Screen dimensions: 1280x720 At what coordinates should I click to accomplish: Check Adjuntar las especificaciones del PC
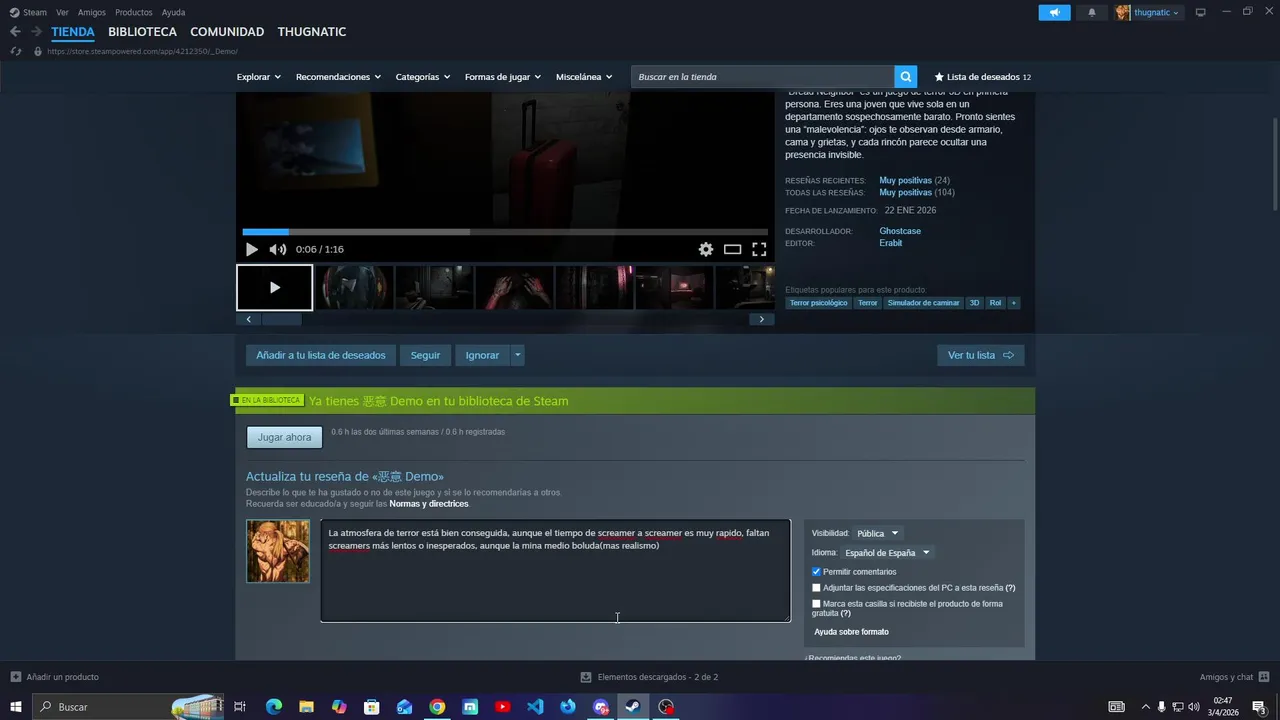(816, 588)
